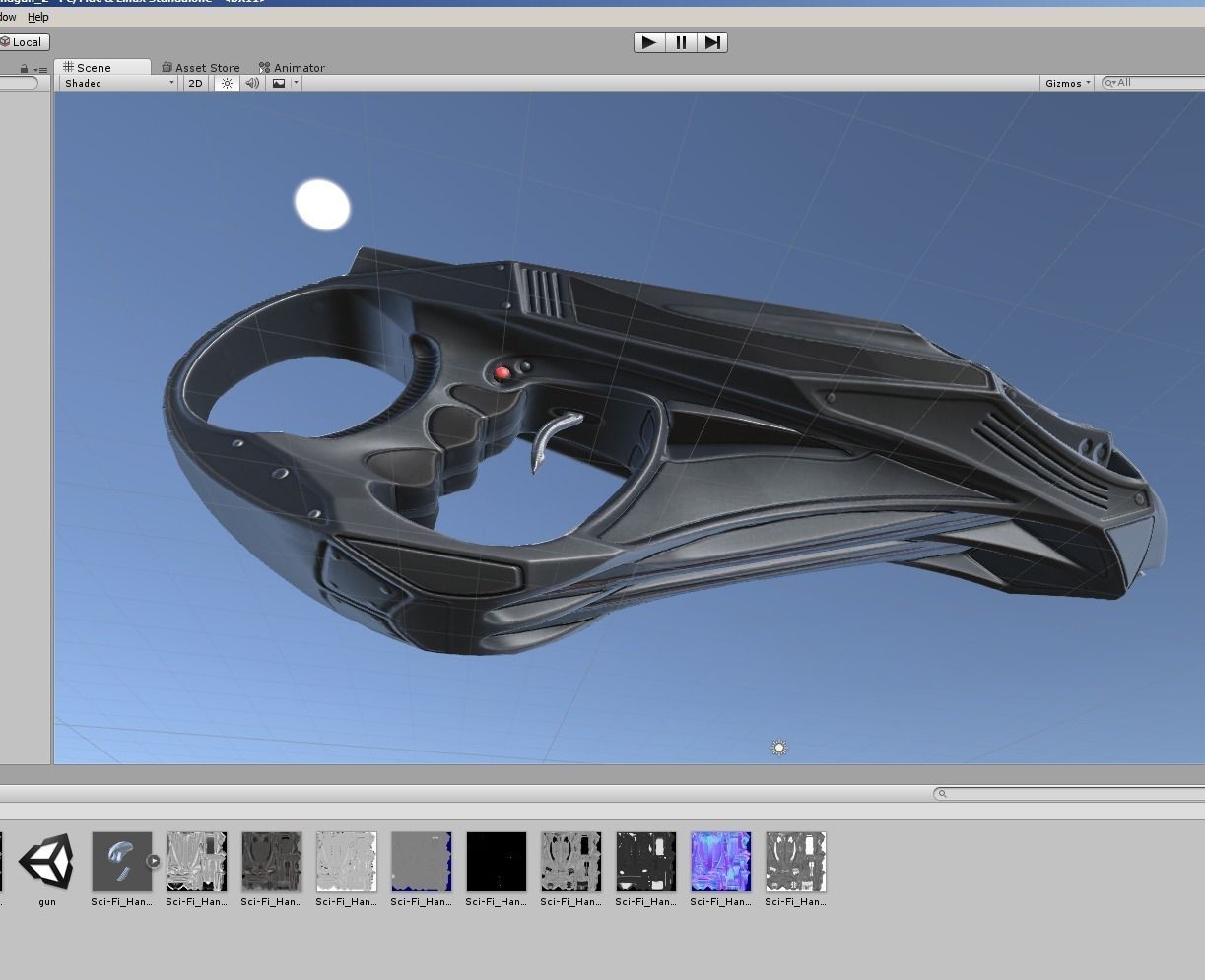
Task: Select the gray texture with blue edge
Action: pos(421,862)
